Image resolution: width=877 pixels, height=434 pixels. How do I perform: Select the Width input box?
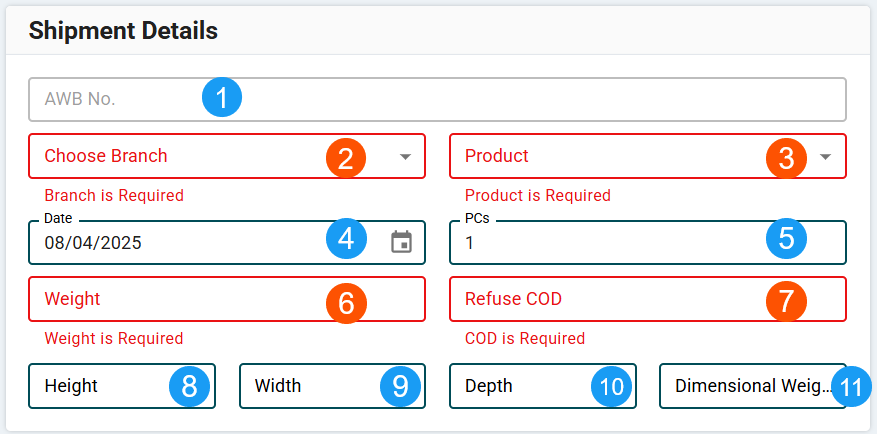click(x=305, y=386)
